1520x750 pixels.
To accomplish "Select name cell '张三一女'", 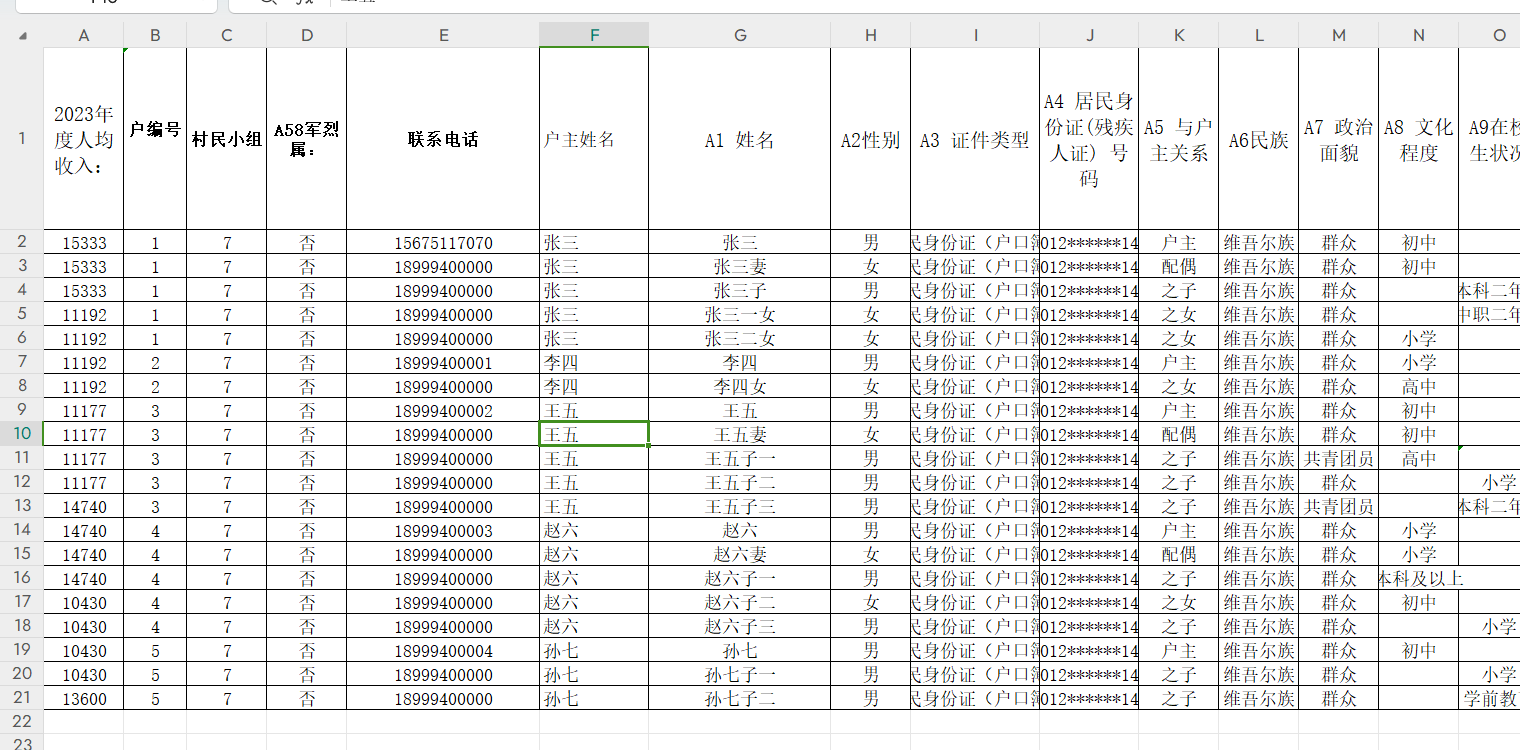I will [740, 314].
